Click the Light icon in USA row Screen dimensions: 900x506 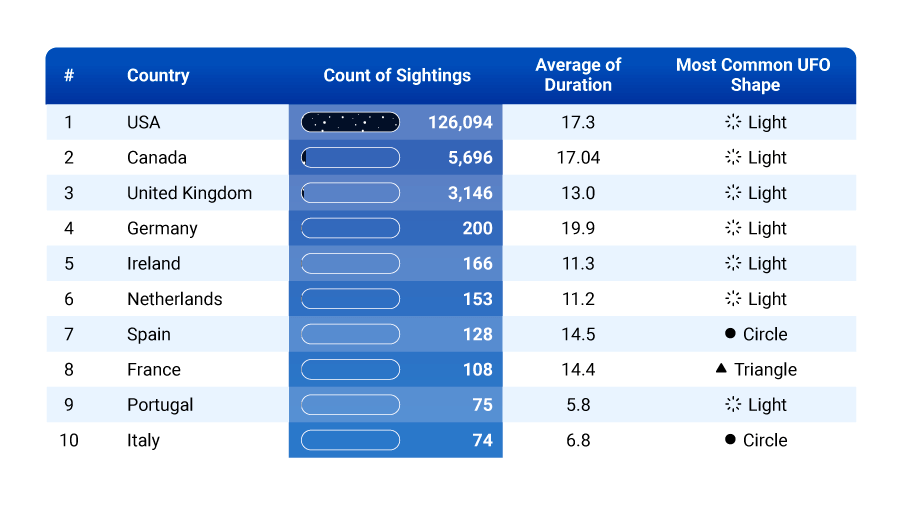click(733, 122)
